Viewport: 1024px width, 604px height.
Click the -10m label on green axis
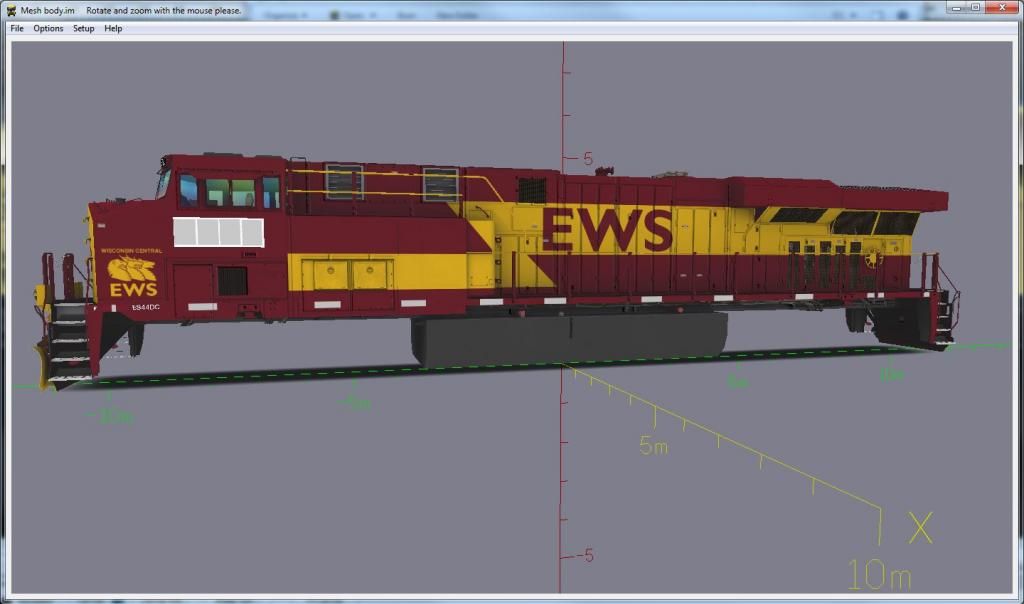(110, 416)
